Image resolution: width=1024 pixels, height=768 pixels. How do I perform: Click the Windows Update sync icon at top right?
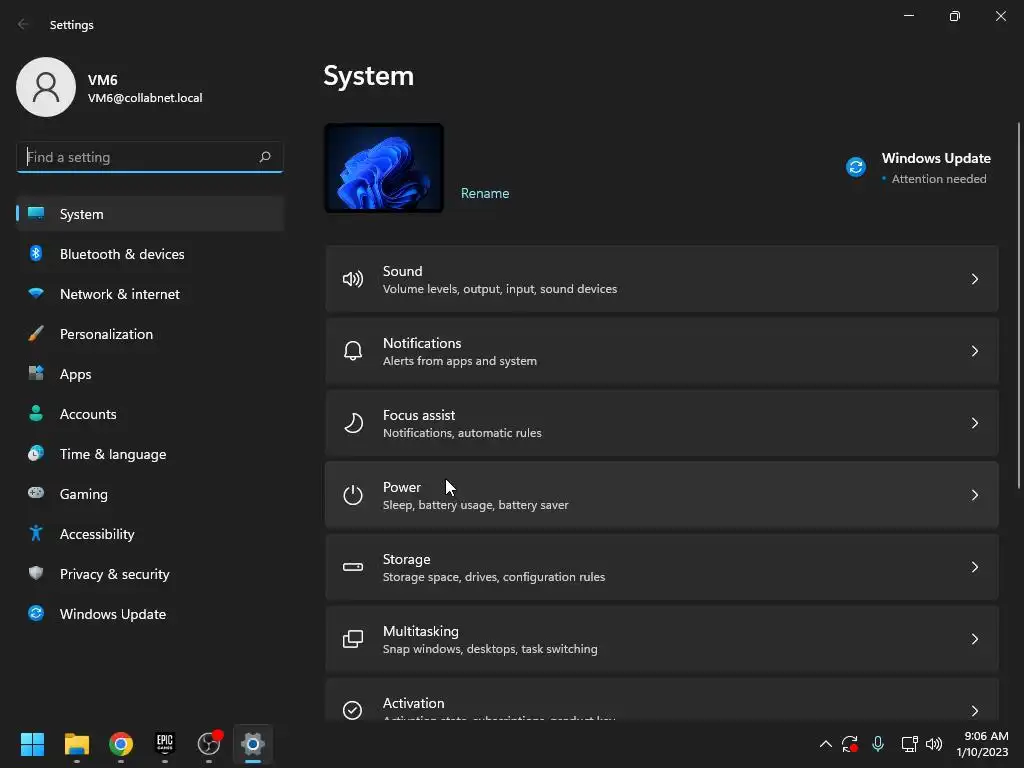pos(856,167)
